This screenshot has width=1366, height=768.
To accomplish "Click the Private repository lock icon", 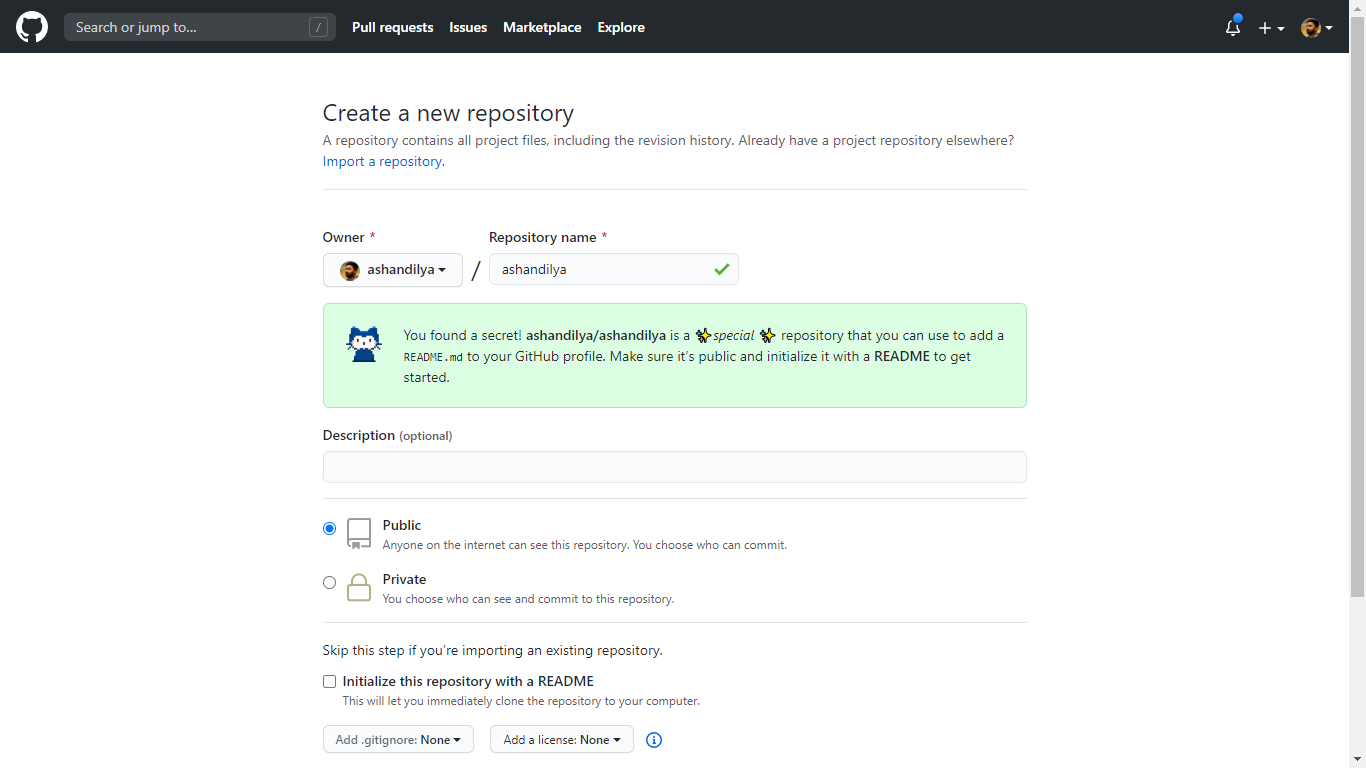I will pyautogui.click(x=358, y=587).
